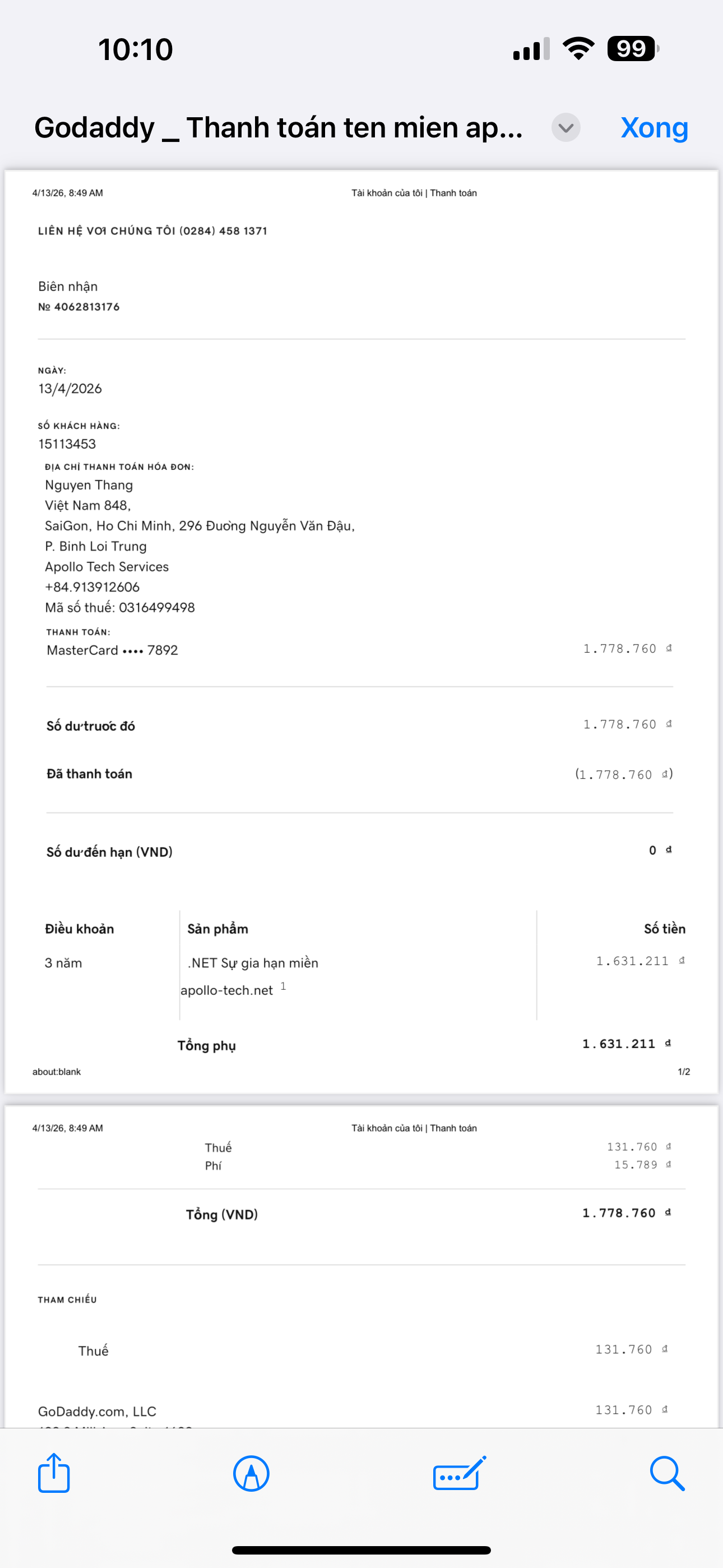Open the Search magnifier in toolbar

[667, 1473]
